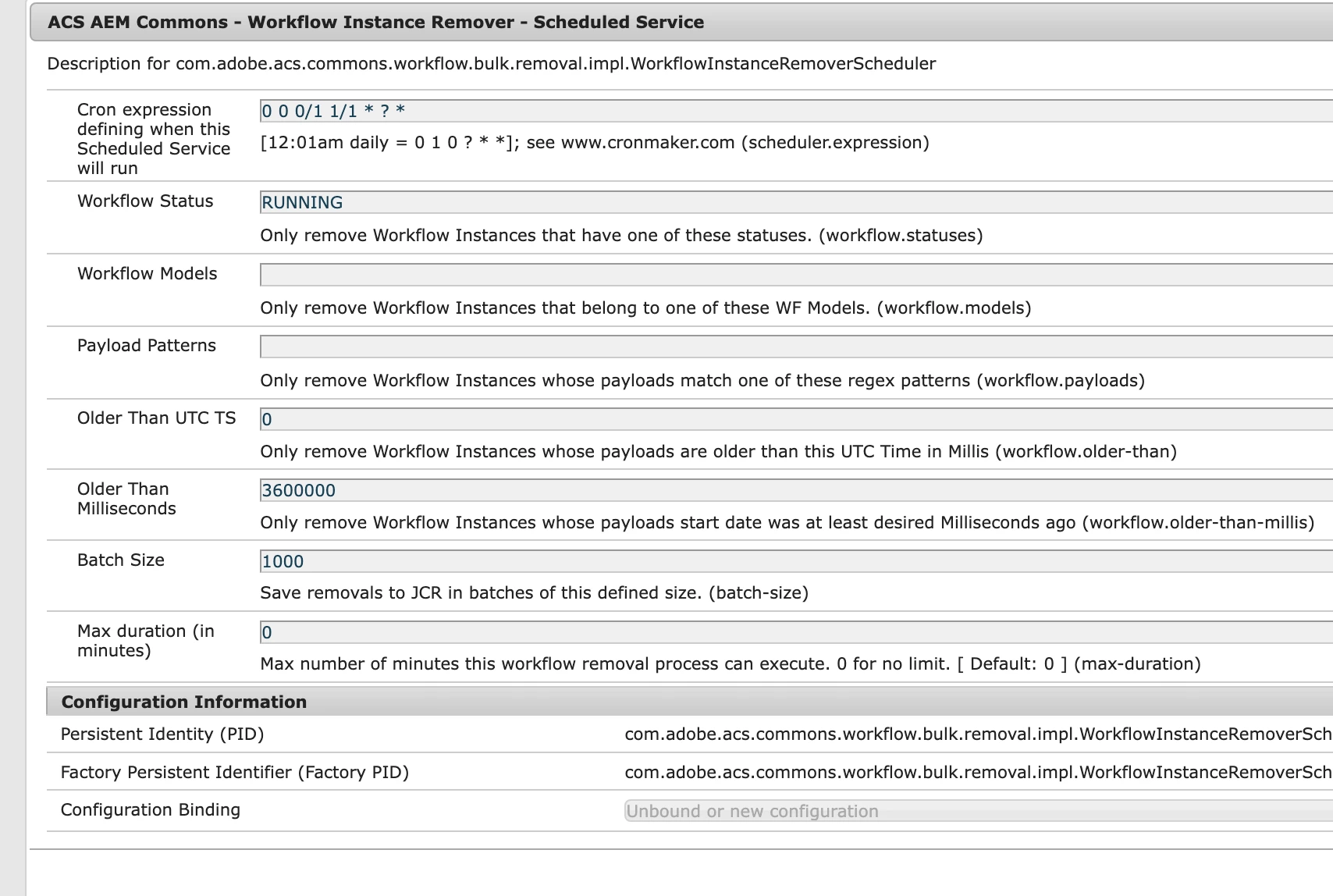The width and height of the screenshot is (1333, 896).
Task: Click the Workflow Status label
Action: pyautogui.click(x=145, y=201)
